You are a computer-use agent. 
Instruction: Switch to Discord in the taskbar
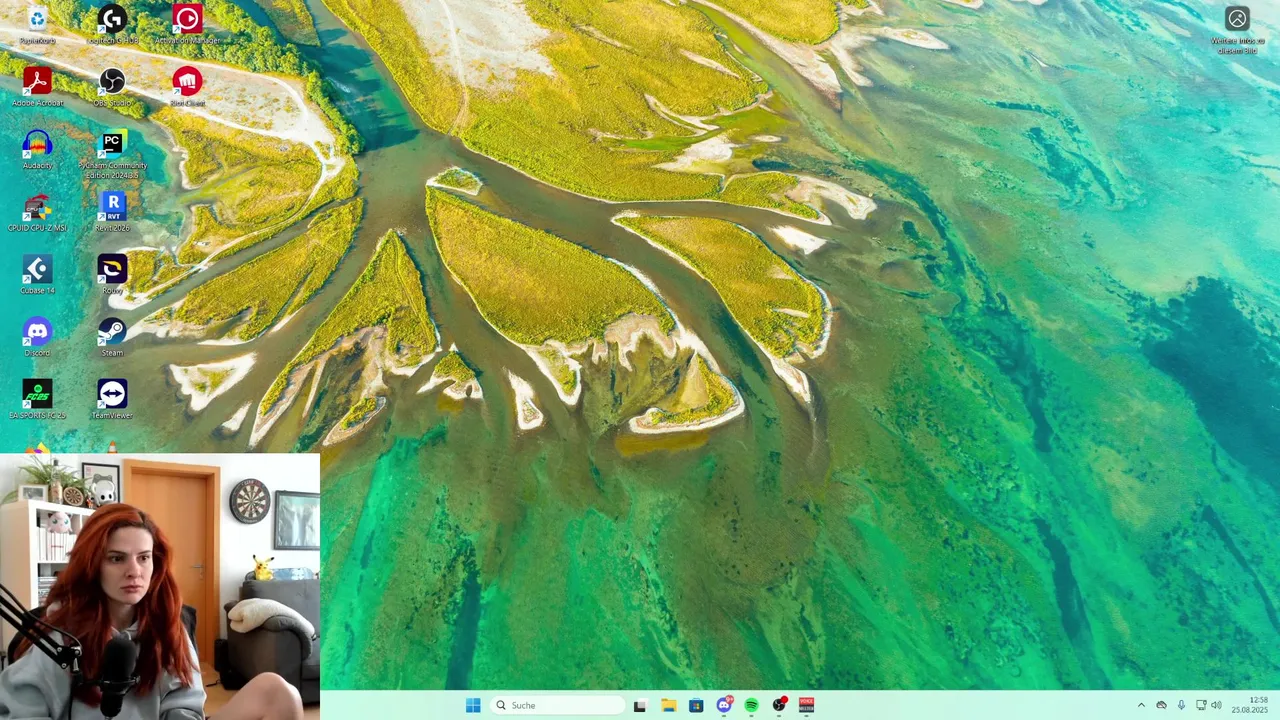click(724, 705)
